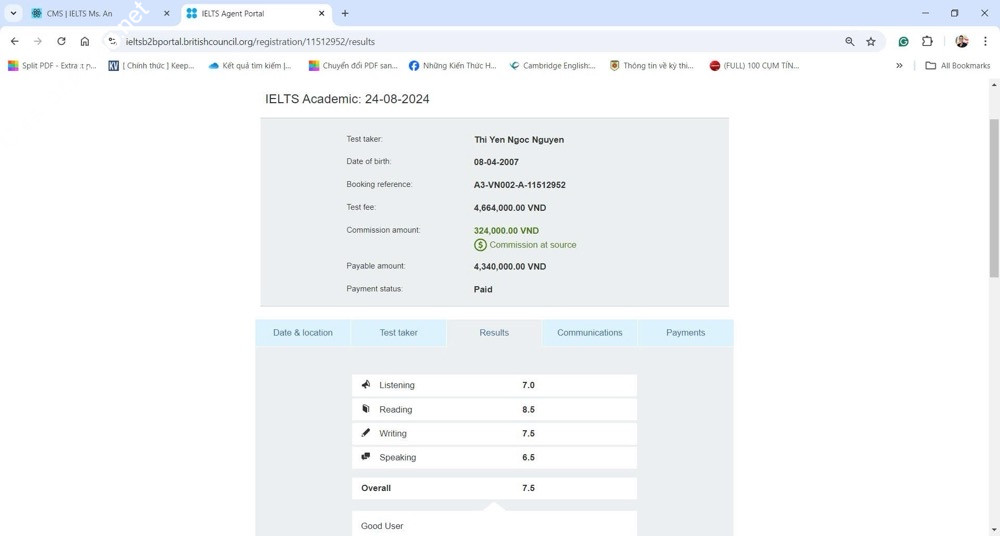Open the Cambridge English bookmark
The width and height of the screenshot is (1000, 536).
pos(552,66)
